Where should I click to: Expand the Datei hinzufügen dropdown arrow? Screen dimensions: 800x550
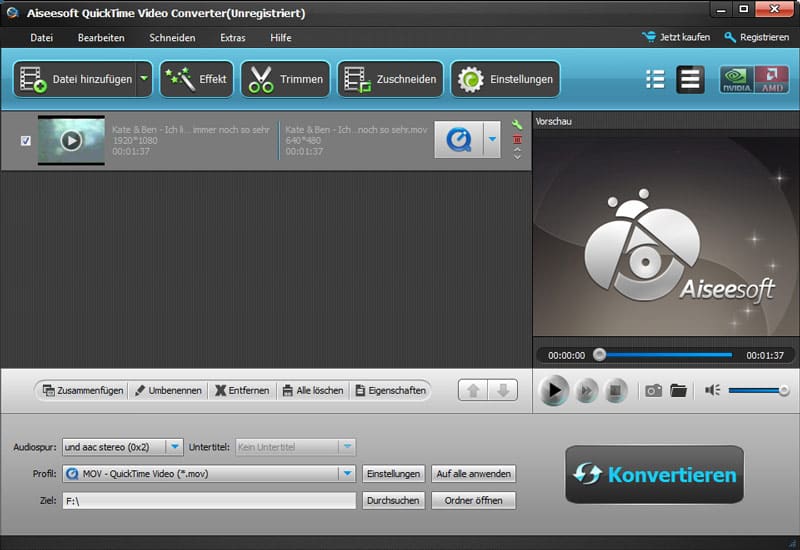pos(144,79)
